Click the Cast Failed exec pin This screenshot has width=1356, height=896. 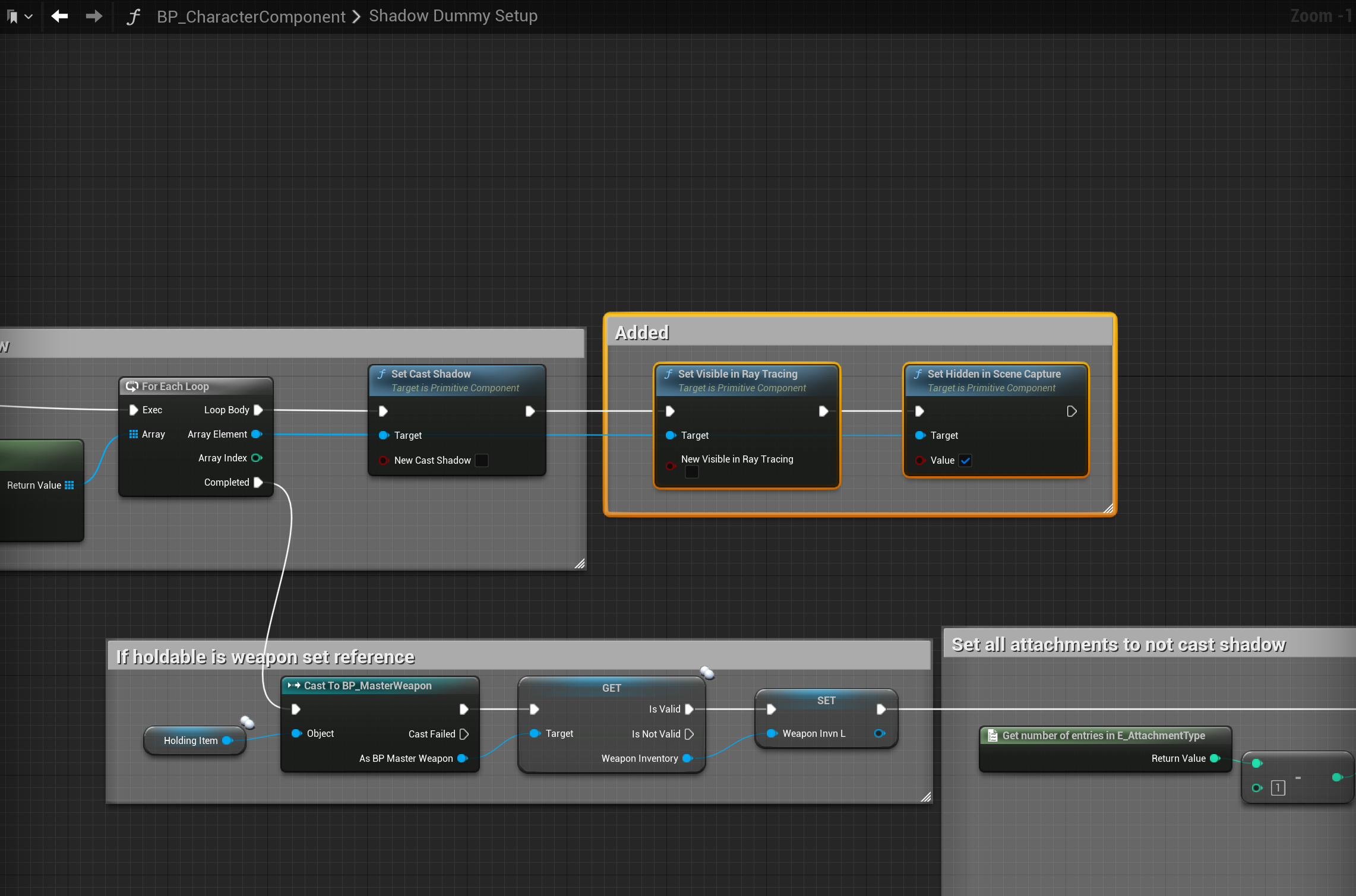[464, 734]
